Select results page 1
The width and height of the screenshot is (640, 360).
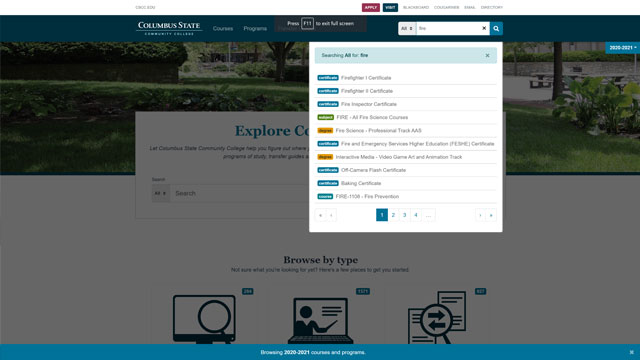382,215
